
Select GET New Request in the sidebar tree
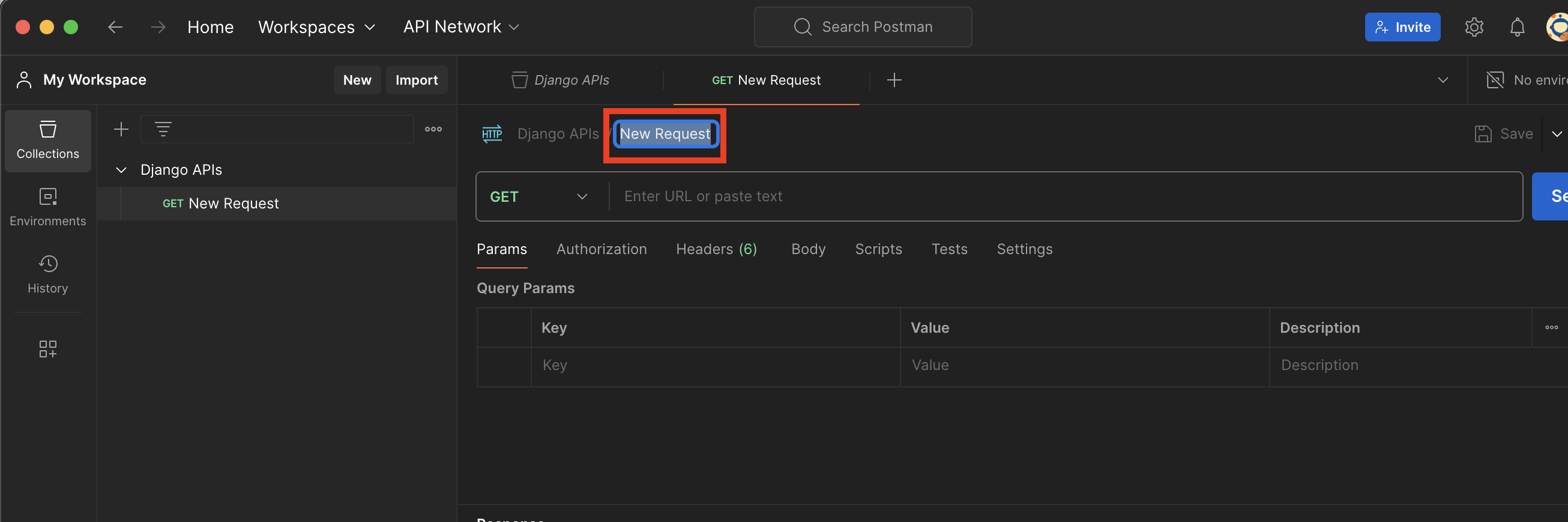tap(277, 204)
